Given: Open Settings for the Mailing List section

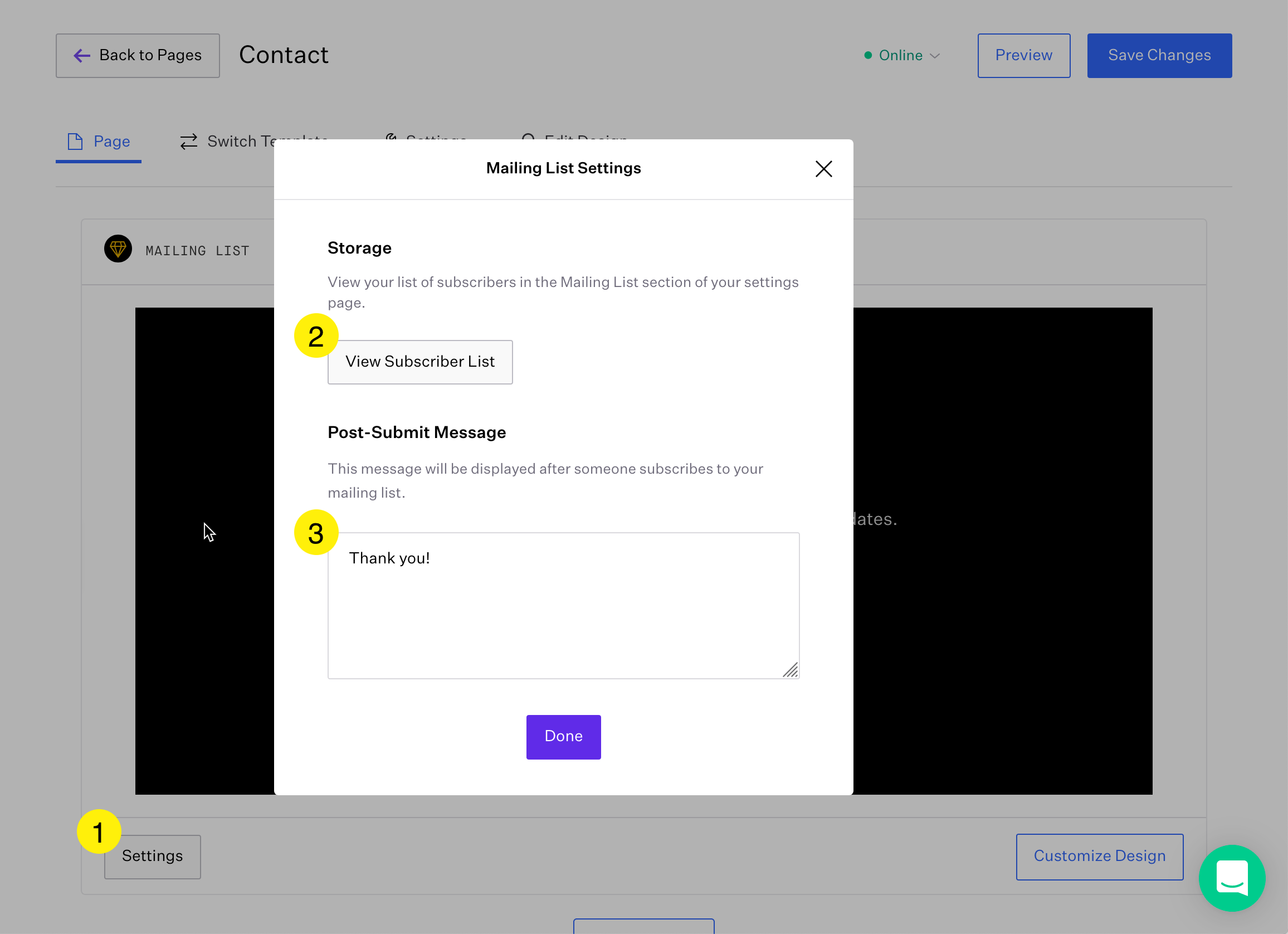Looking at the screenshot, I should 152,856.
